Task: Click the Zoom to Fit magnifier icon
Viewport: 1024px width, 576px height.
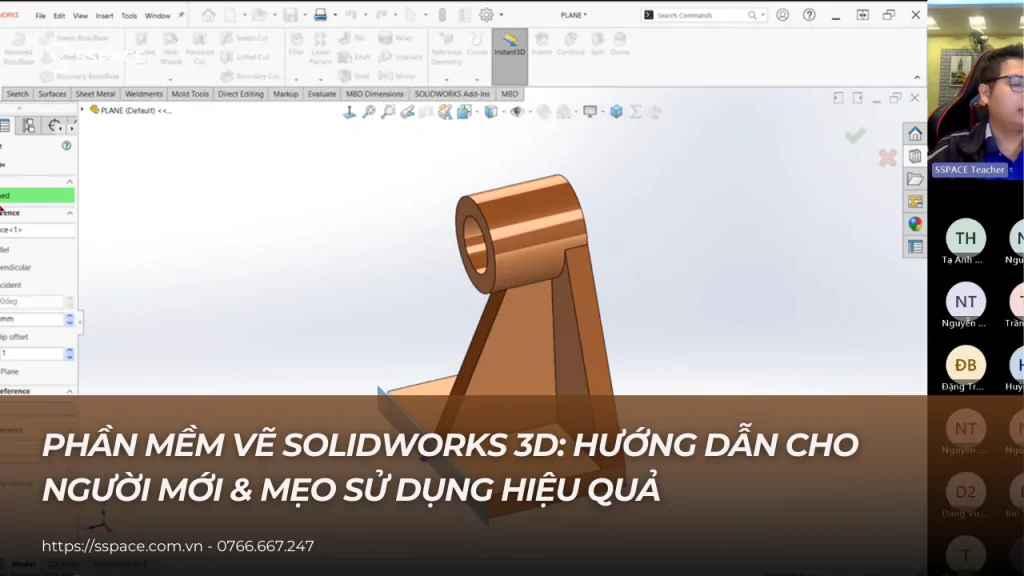Action: (369, 112)
